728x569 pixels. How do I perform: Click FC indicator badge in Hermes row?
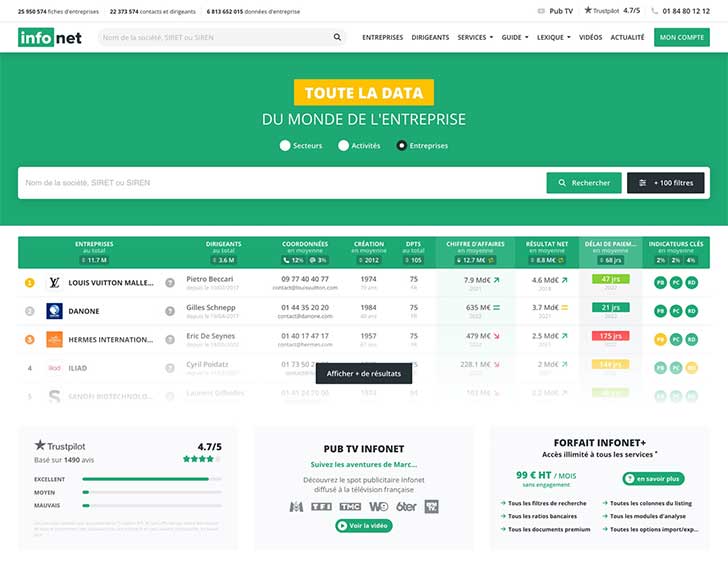[676, 340]
